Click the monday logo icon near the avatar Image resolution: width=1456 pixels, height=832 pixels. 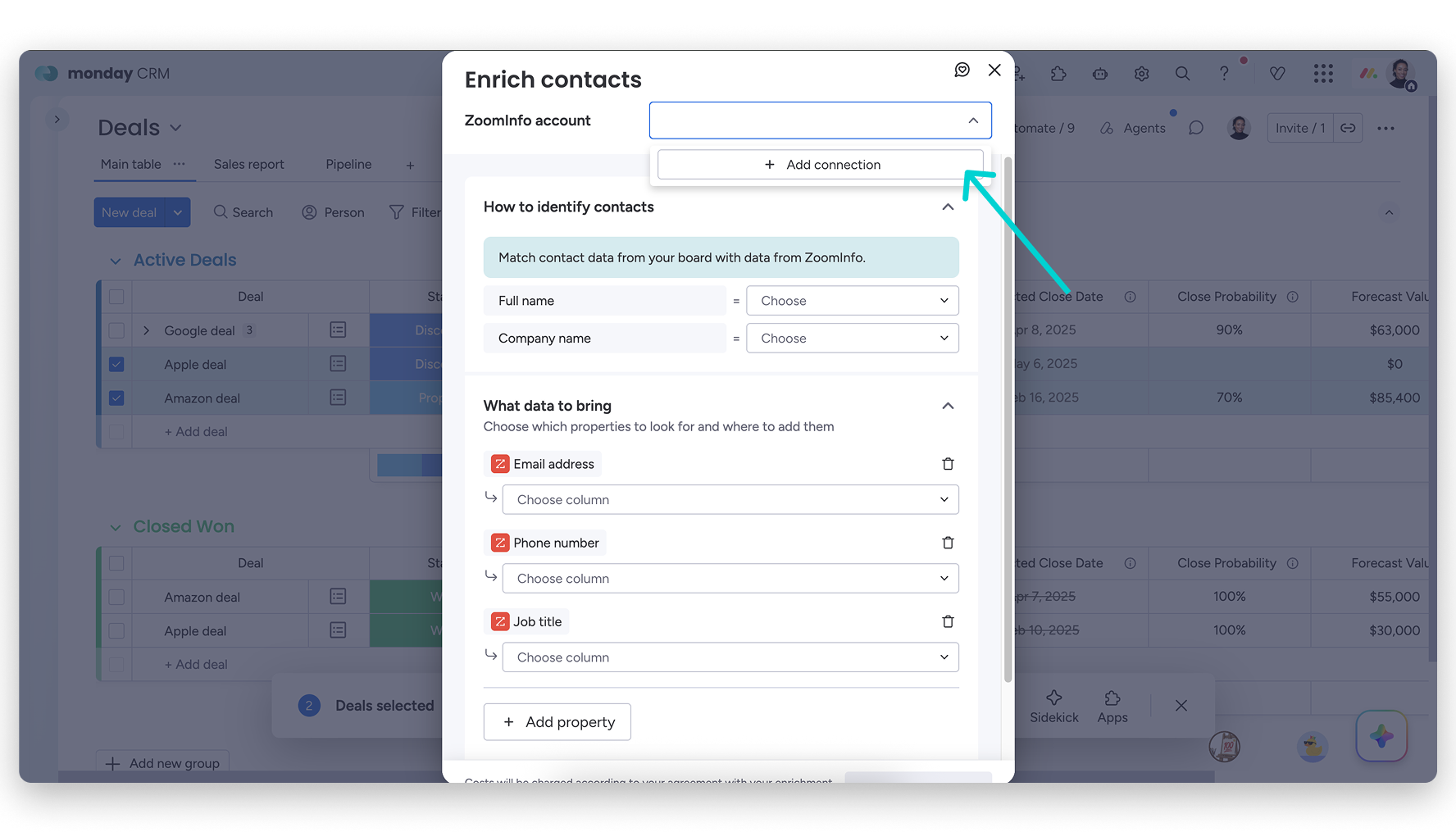click(x=1368, y=74)
